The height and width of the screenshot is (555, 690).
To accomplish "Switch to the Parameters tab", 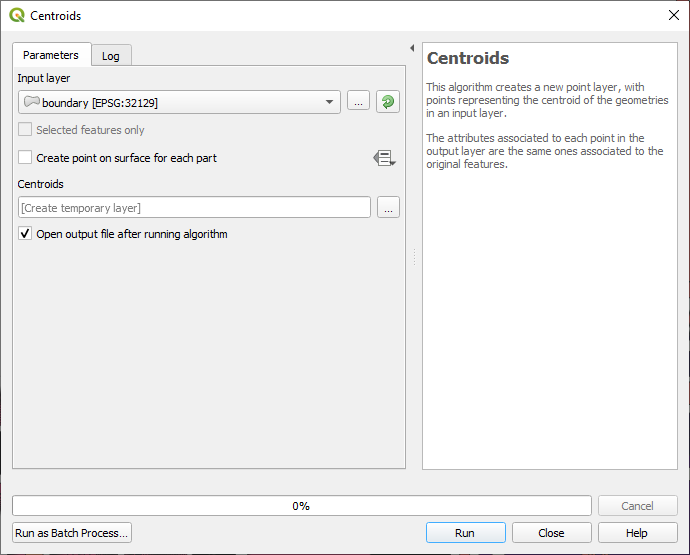I will (x=51, y=55).
